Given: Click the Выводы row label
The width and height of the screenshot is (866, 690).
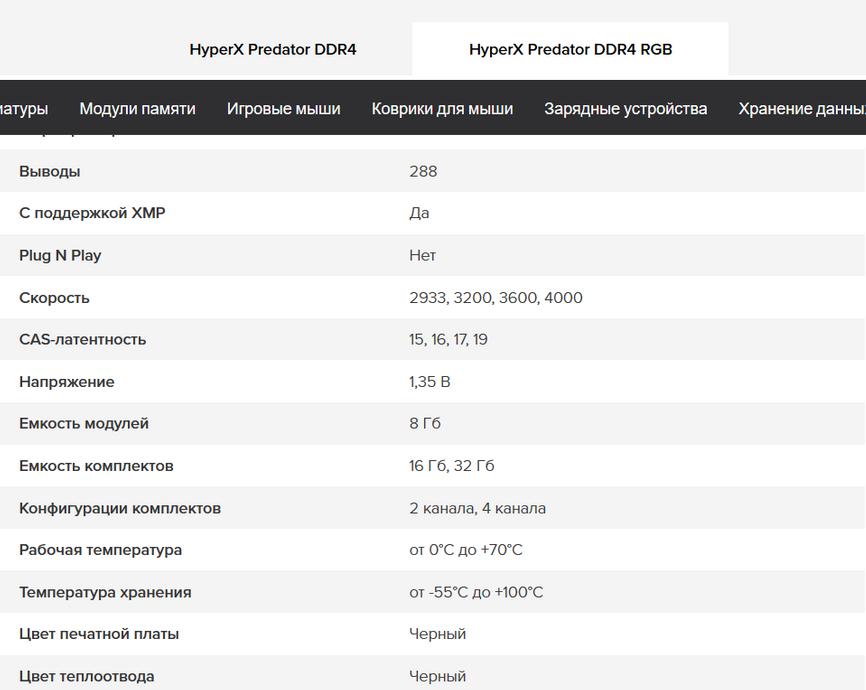Looking at the screenshot, I should click(50, 171).
